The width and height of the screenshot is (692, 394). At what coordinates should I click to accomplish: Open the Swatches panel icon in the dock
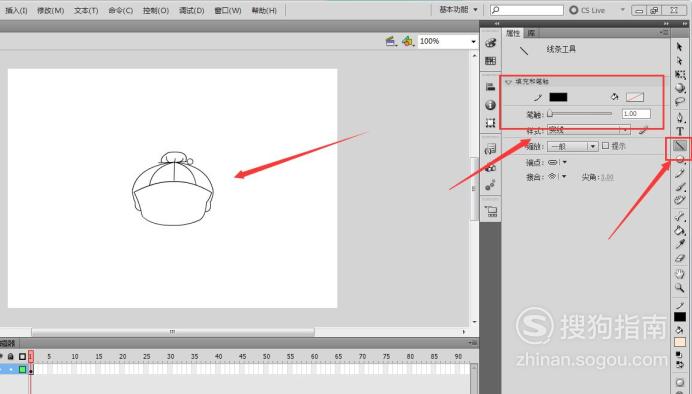(490, 61)
